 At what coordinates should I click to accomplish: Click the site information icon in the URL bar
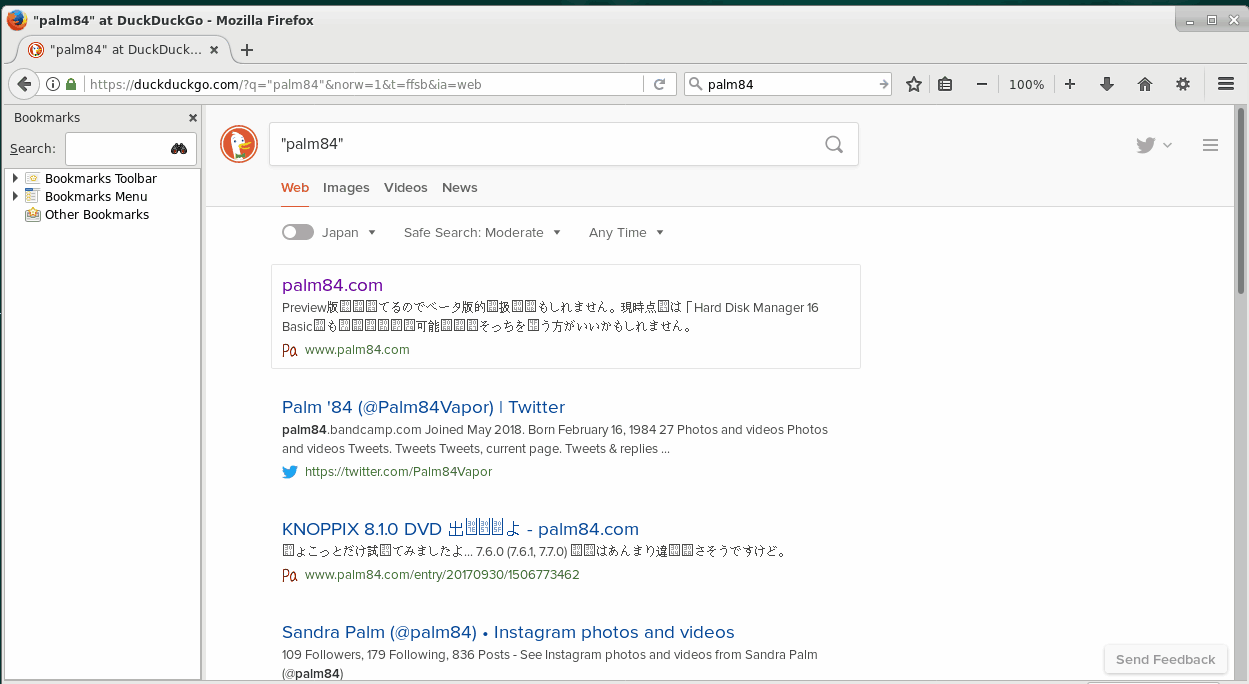(x=53, y=85)
